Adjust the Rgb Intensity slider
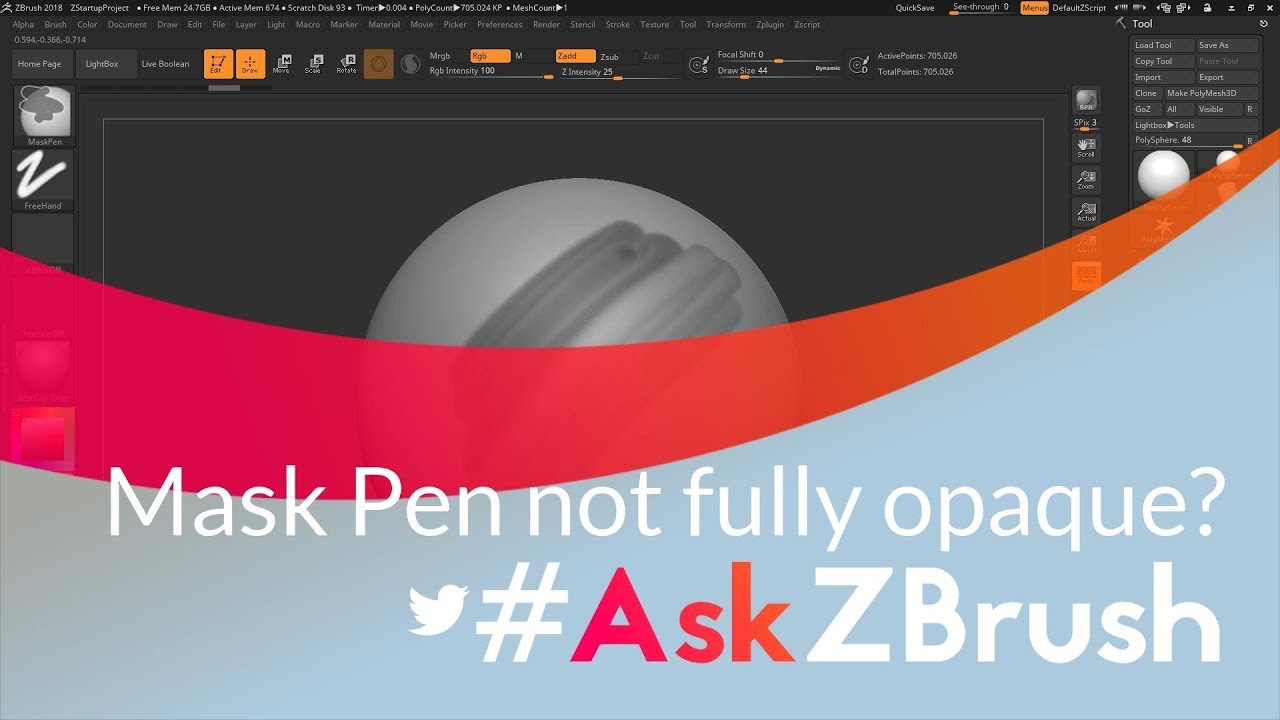 pos(490,72)
